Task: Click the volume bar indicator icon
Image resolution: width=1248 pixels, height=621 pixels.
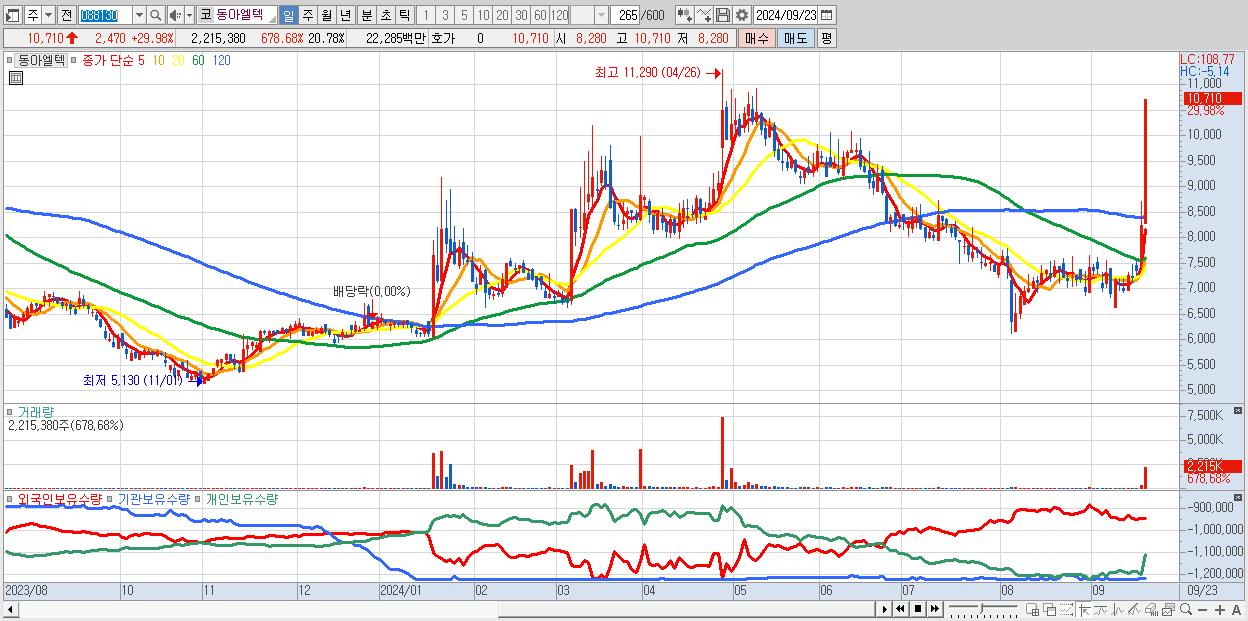Action: tap(1151, 609)
